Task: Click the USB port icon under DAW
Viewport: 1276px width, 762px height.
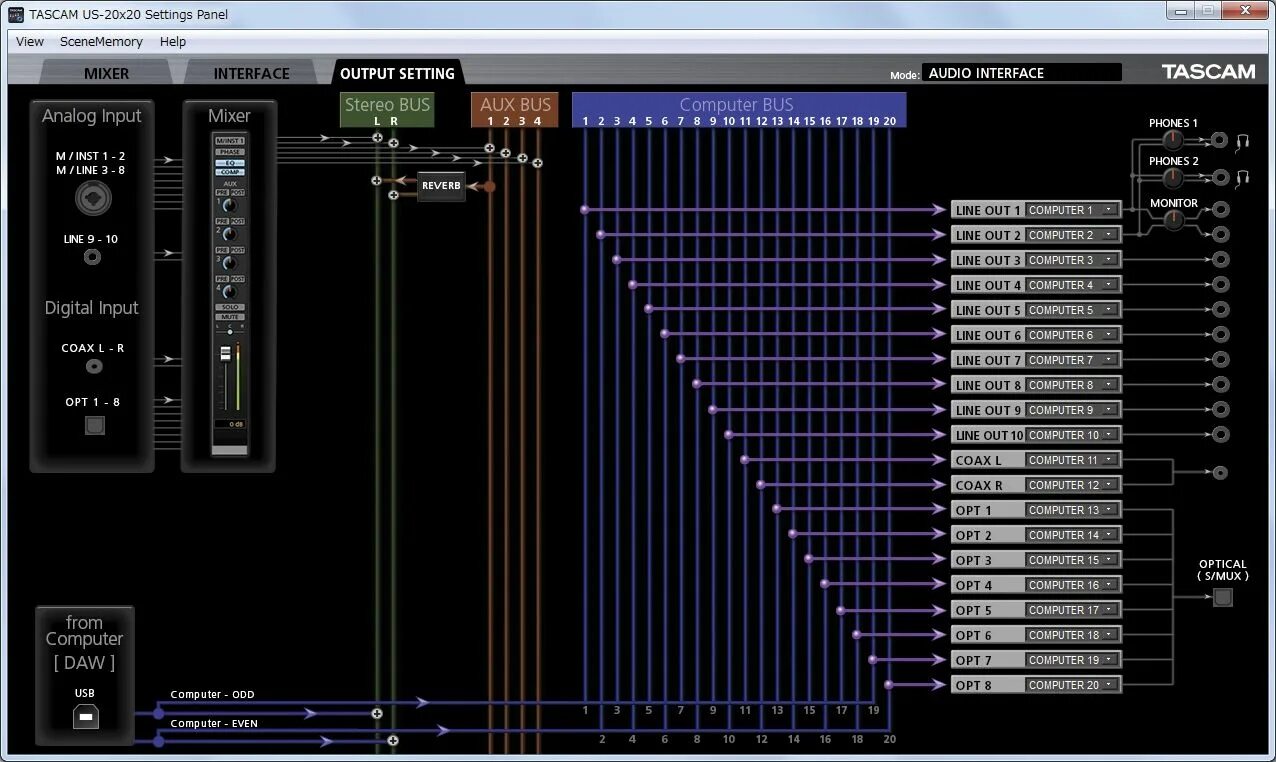Action: tap(86, 716)
